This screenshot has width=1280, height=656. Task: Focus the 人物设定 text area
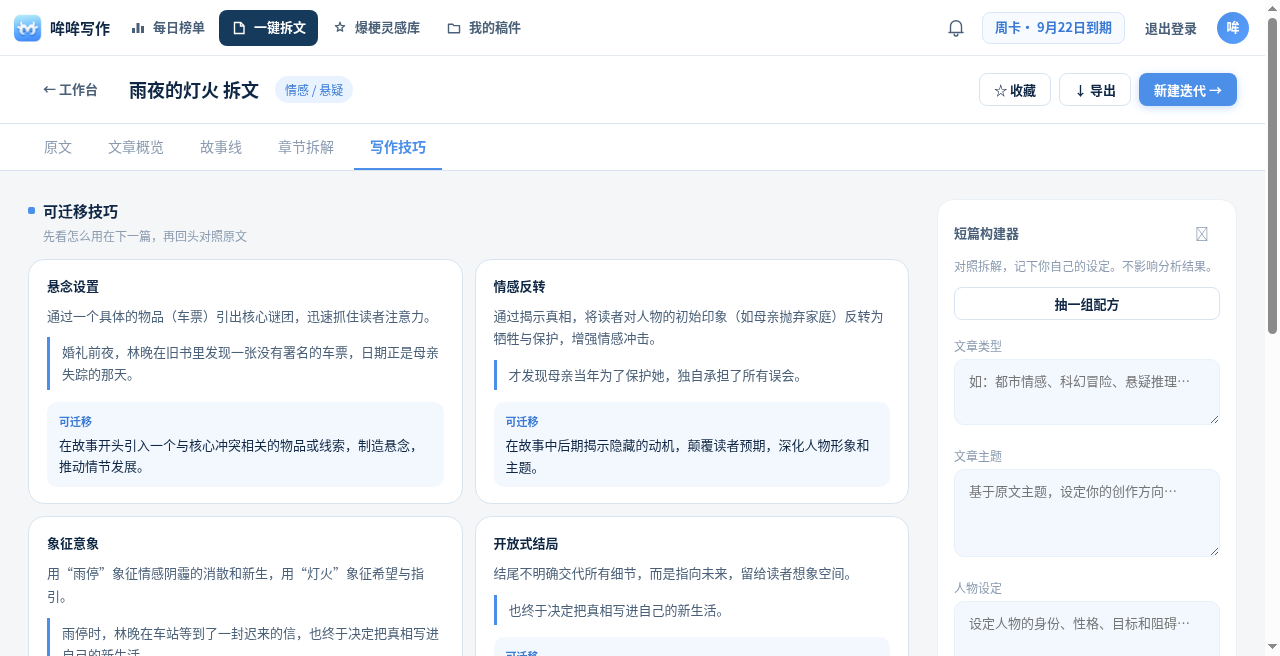click(1087, 628)
